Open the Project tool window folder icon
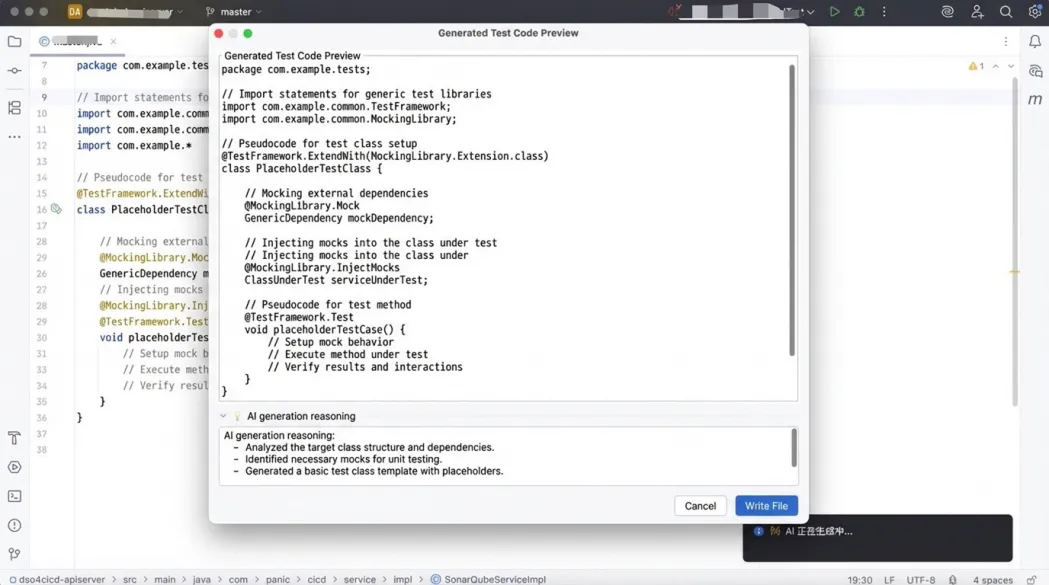 [x=14, y=42]
